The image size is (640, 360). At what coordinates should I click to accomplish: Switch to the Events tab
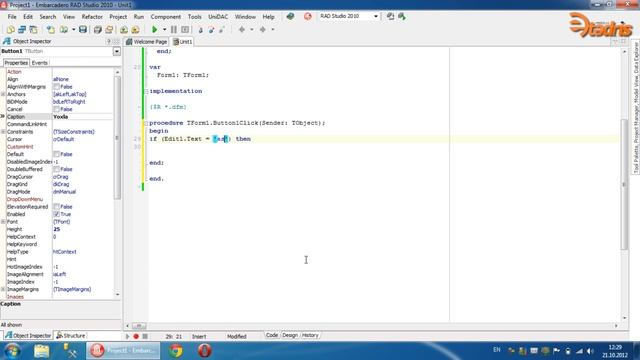tap(40, 63)
